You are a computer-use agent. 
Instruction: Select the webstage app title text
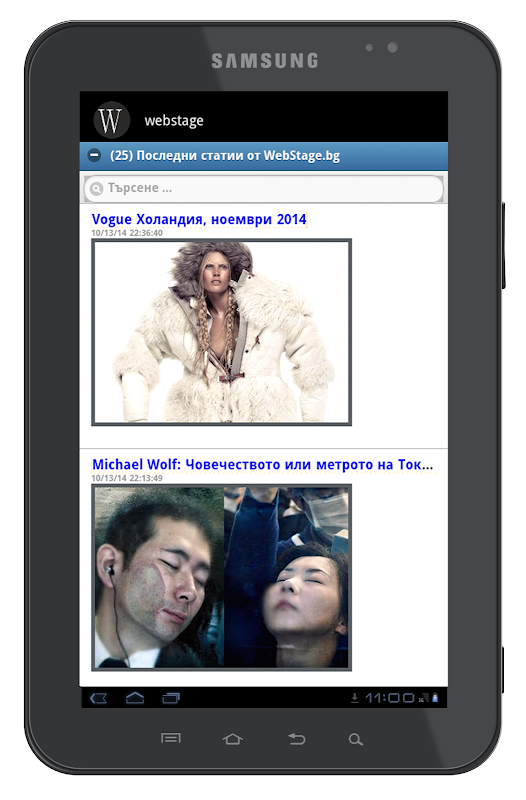[x=174, y=121]
